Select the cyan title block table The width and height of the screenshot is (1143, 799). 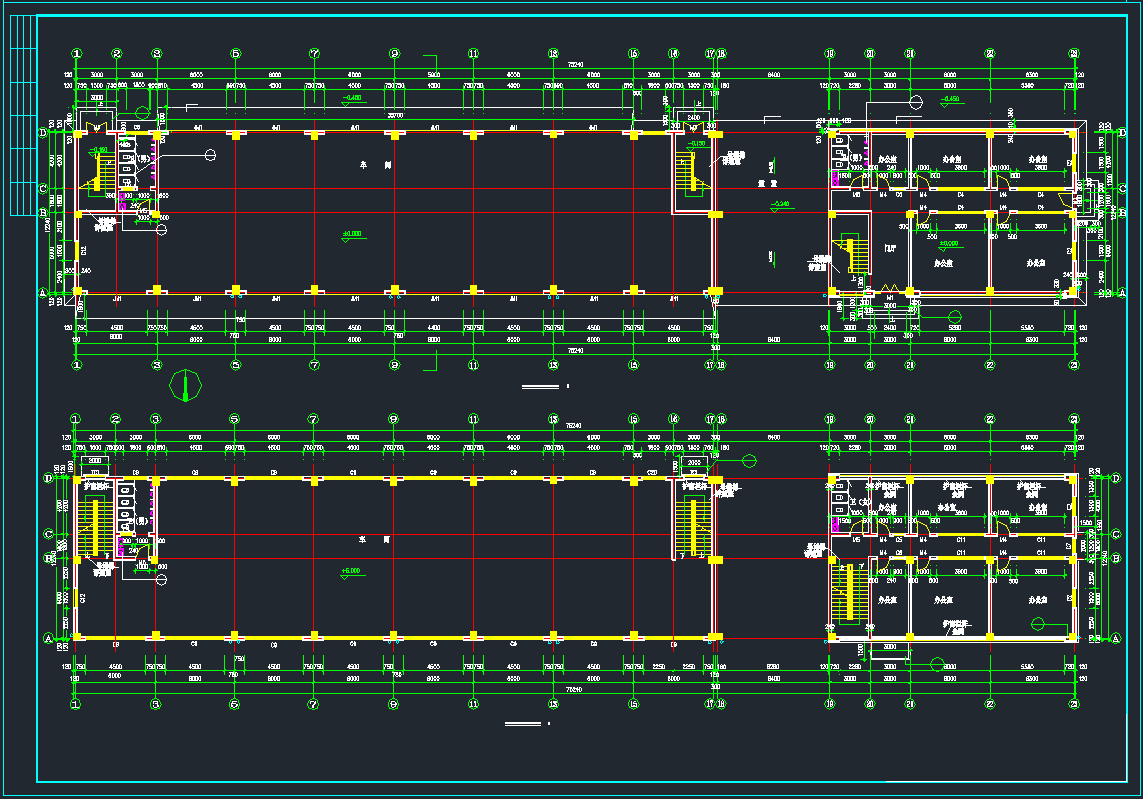pos(23,116)
